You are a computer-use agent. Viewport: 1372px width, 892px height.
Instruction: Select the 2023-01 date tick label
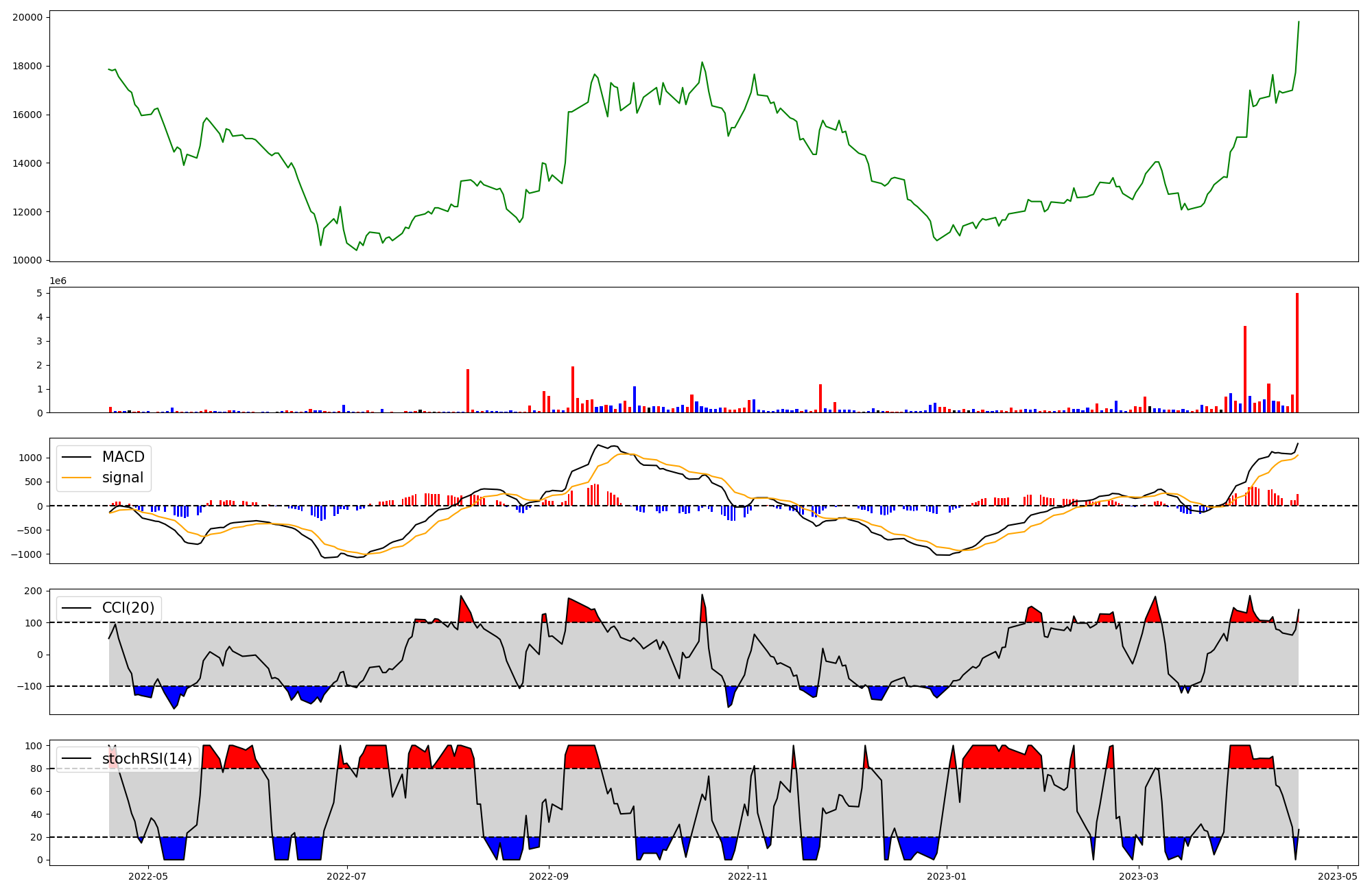(947, 876)
